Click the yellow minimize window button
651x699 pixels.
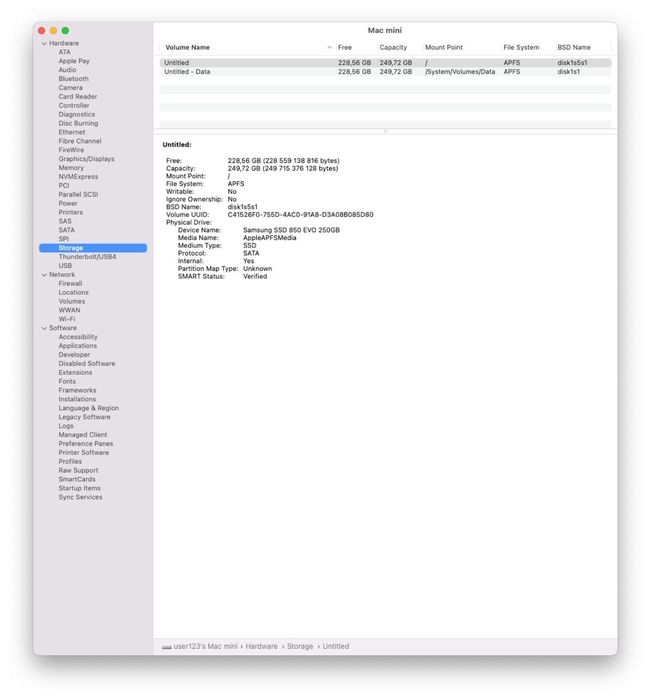tap(54, 31)
